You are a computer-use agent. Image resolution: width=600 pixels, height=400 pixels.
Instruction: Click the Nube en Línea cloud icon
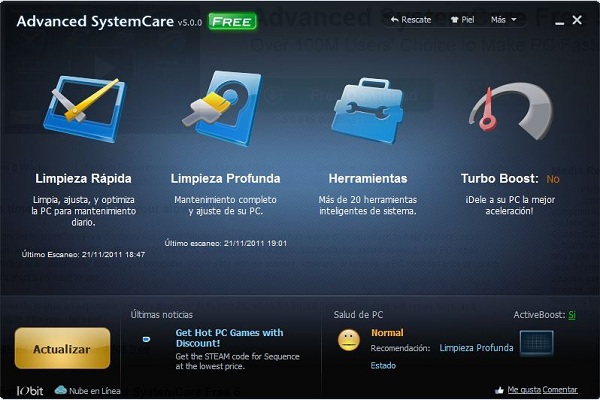tap(61, 389)
